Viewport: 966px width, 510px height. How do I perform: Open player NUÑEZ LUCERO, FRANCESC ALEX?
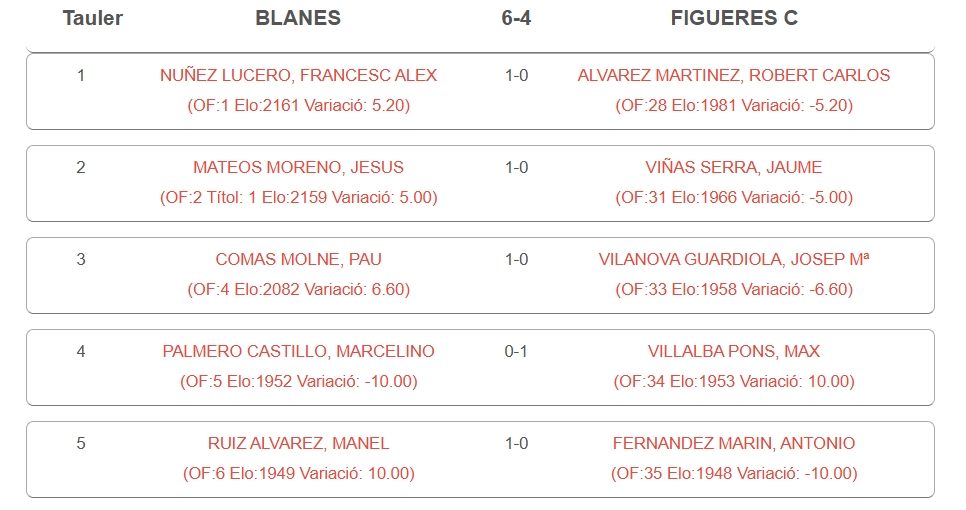click(298, 75)
